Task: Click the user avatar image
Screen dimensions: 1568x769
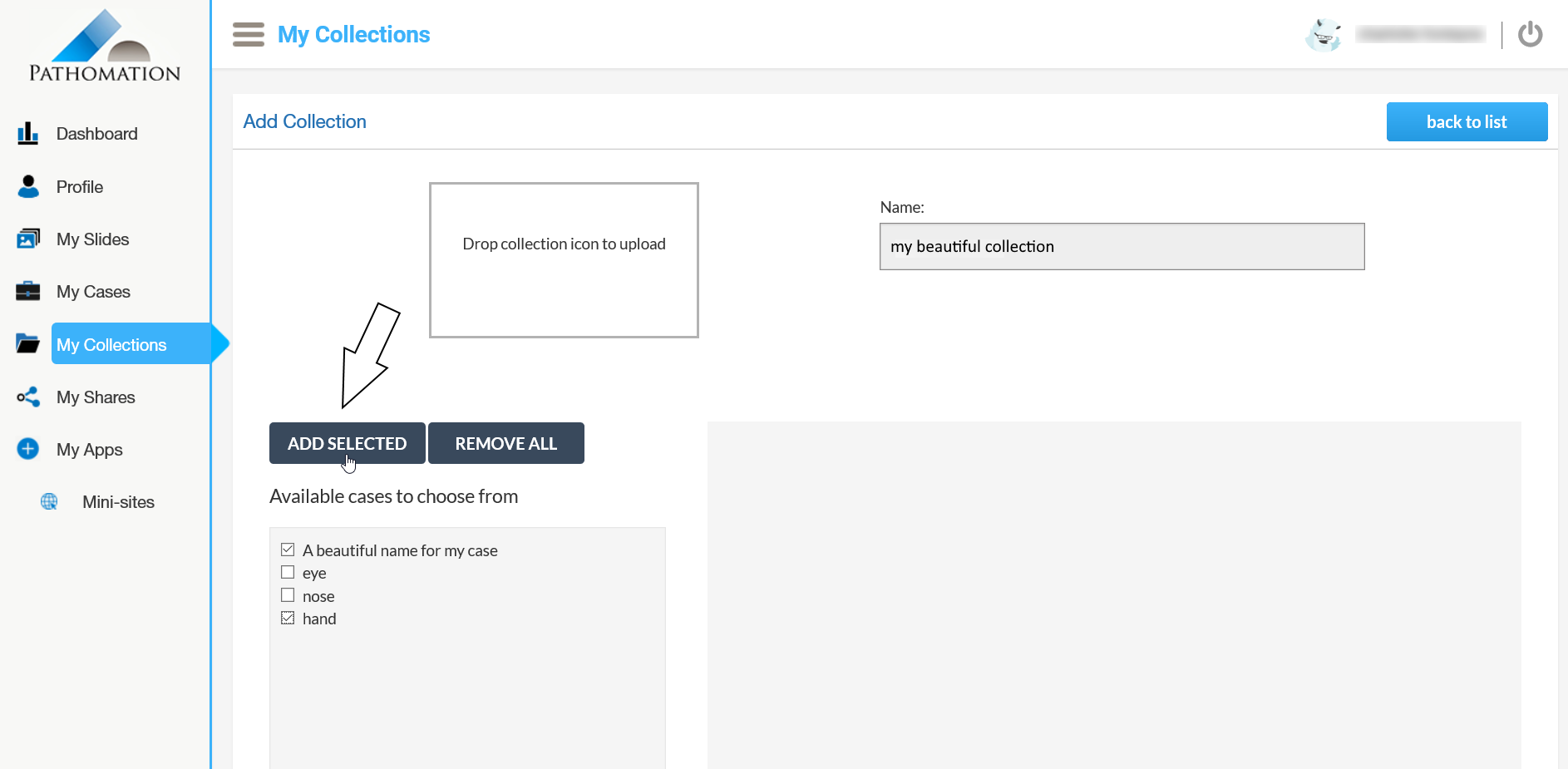Action: pos(1324,35)
